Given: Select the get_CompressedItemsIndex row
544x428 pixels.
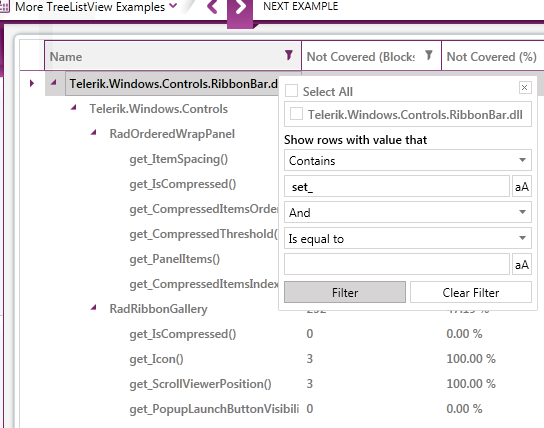Looking at the screenshot, I should pyautogui.click(x=204, y=284).
